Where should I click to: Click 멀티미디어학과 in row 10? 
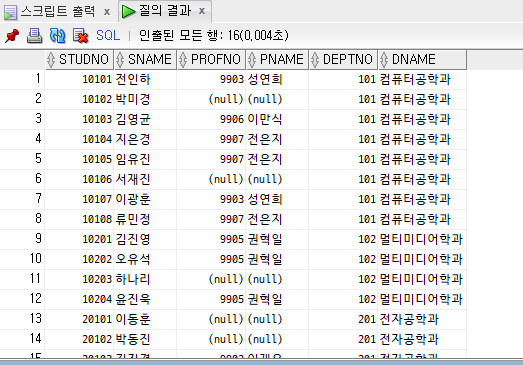[421, 260]
